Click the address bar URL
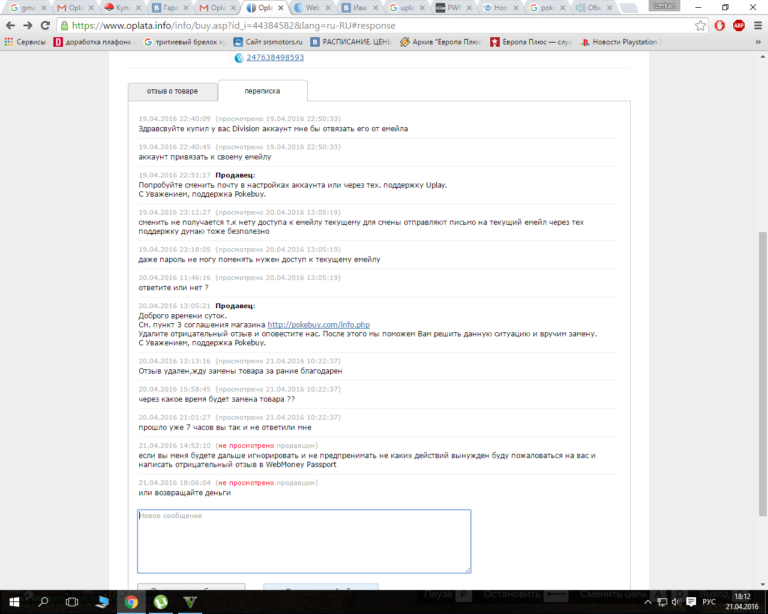 [234, 25]
